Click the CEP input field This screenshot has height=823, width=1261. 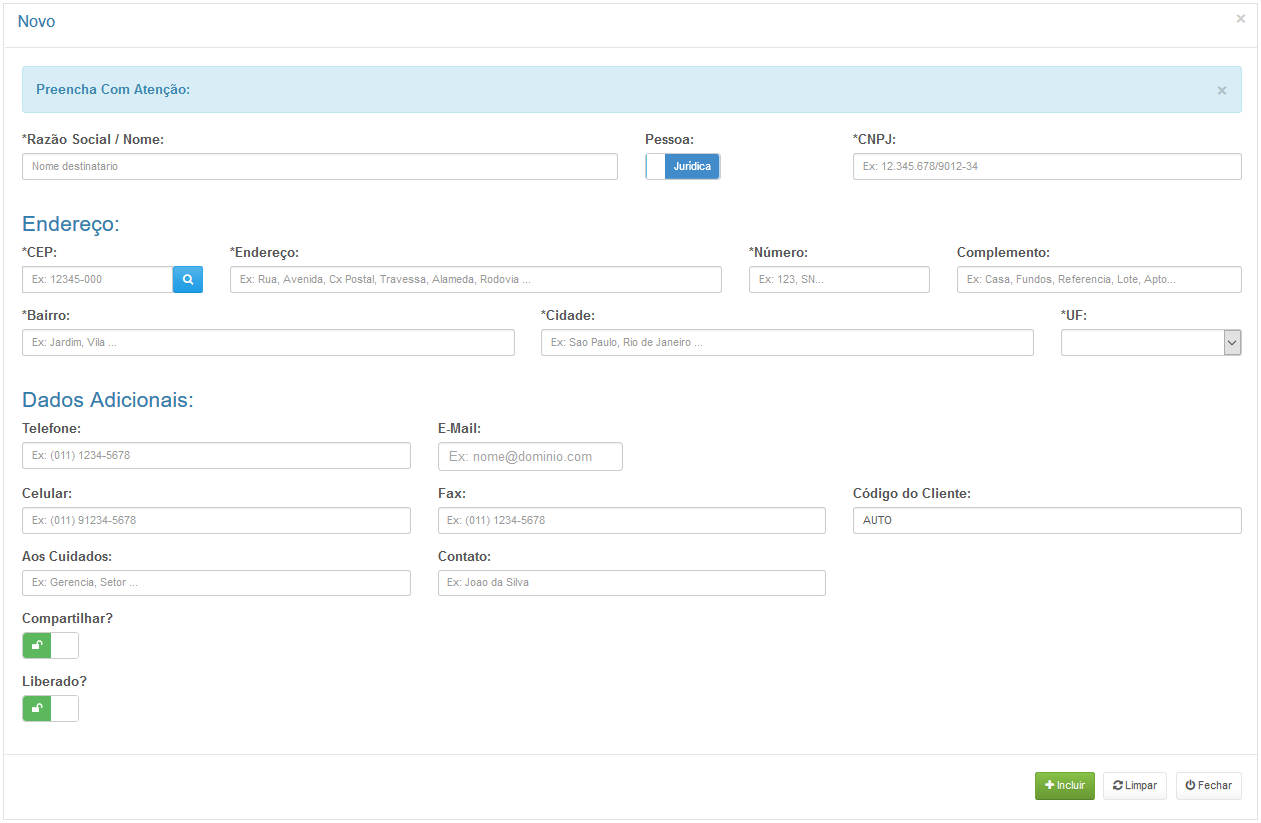pyautogui.click(x=97, y=280)
